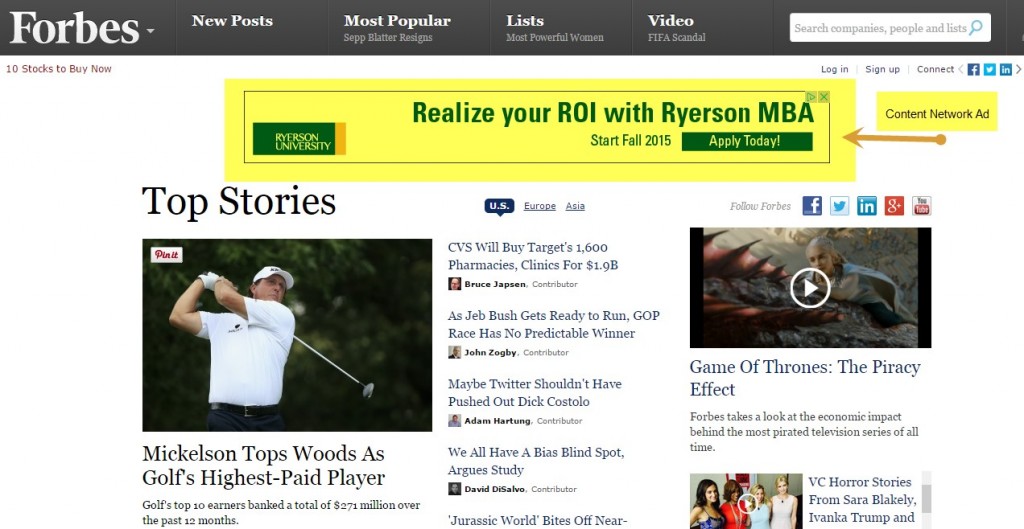The height and width of the screenshot is (529, 1024).
Task: Open the Mickelson golf photo
Action: tap(287, 335)
